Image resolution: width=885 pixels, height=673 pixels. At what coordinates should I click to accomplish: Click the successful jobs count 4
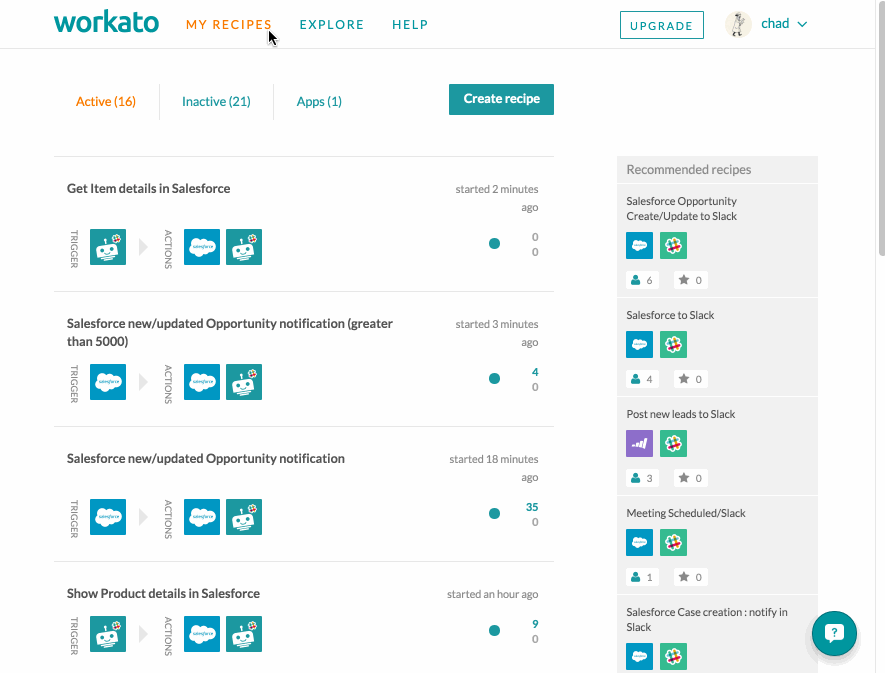[x=535, y=372]
